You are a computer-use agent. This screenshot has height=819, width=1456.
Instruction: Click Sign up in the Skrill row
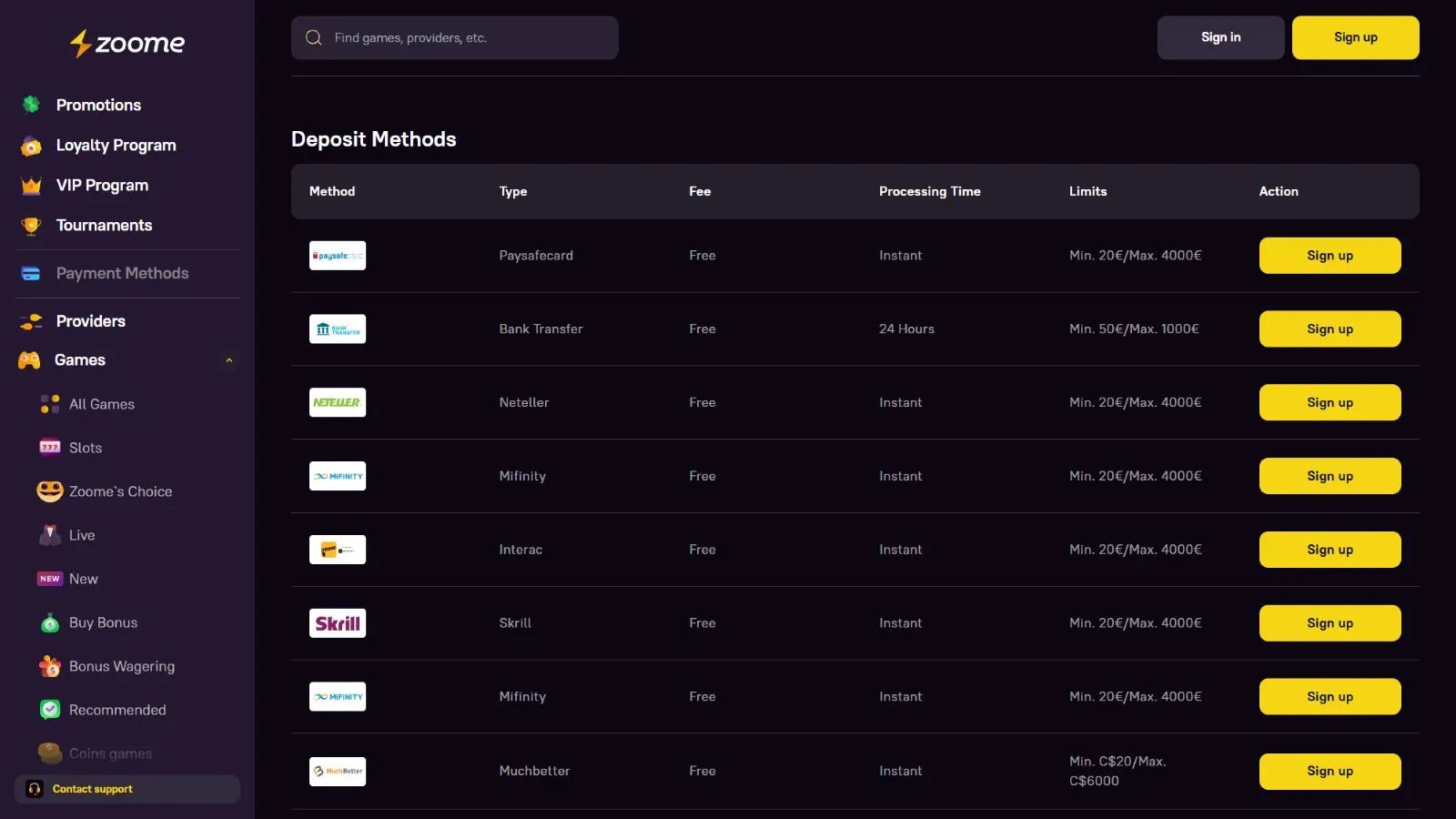[x=1330, y=623]
